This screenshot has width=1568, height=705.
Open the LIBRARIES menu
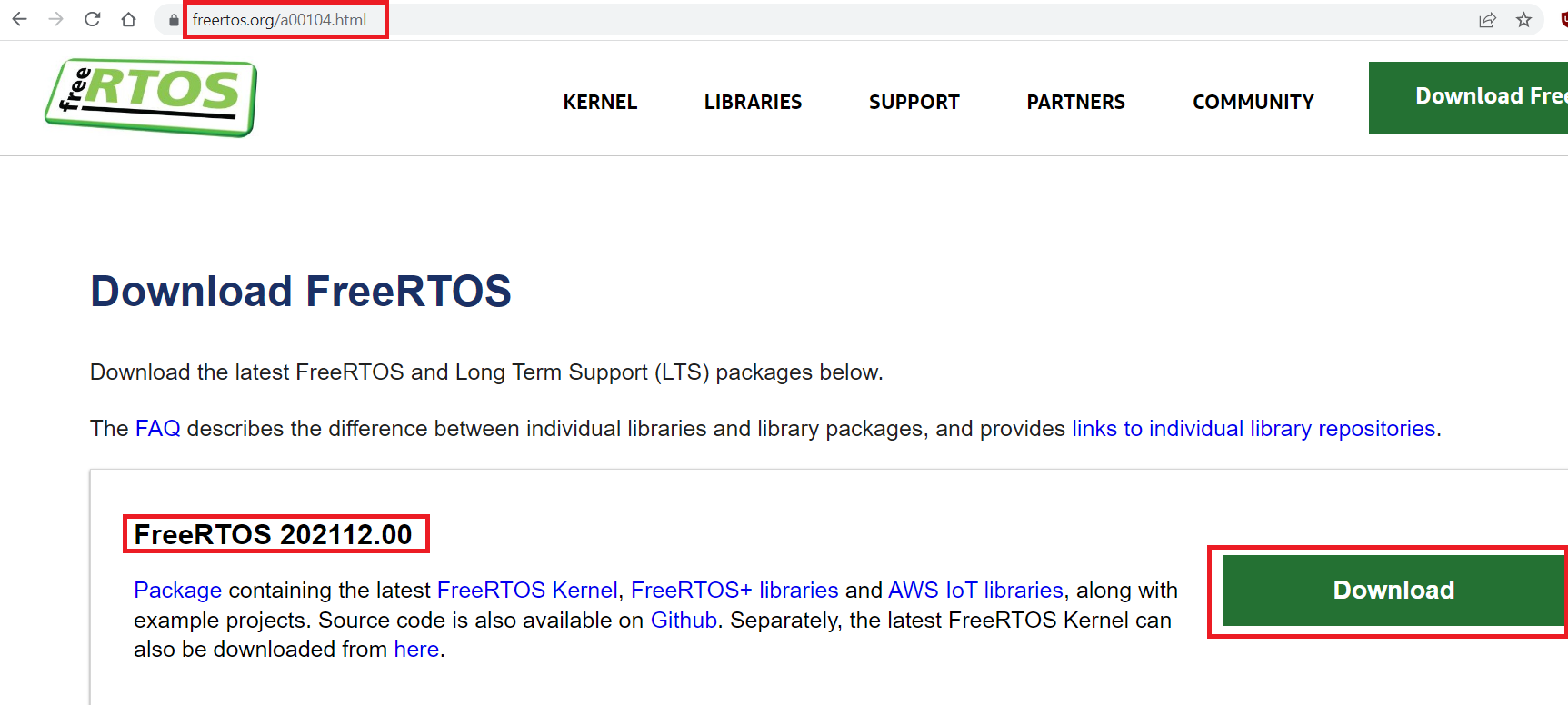(x=753, y=102)
